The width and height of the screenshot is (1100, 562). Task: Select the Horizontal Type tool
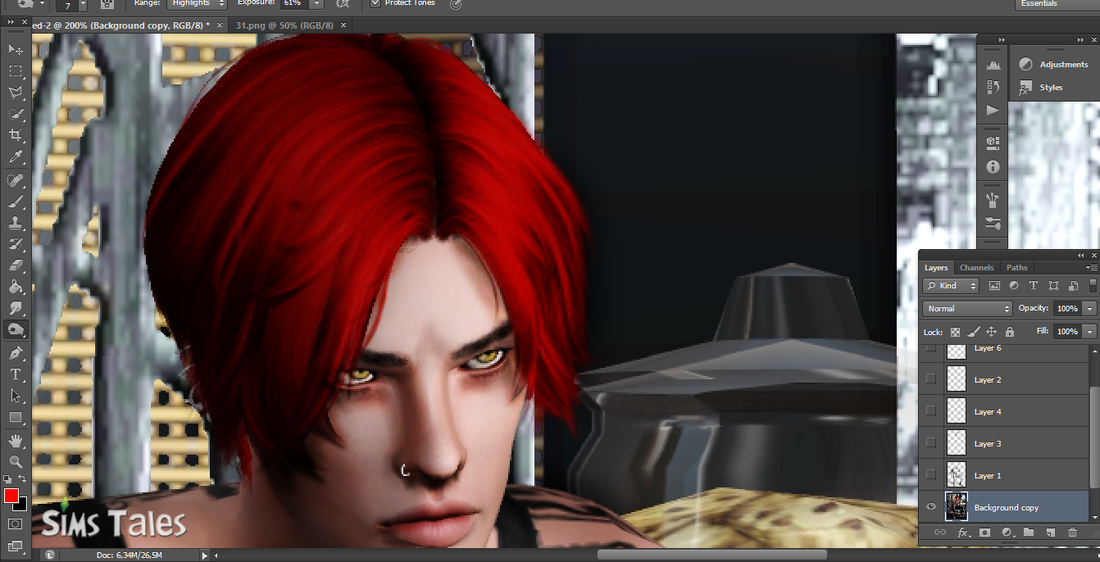[15, 375]
